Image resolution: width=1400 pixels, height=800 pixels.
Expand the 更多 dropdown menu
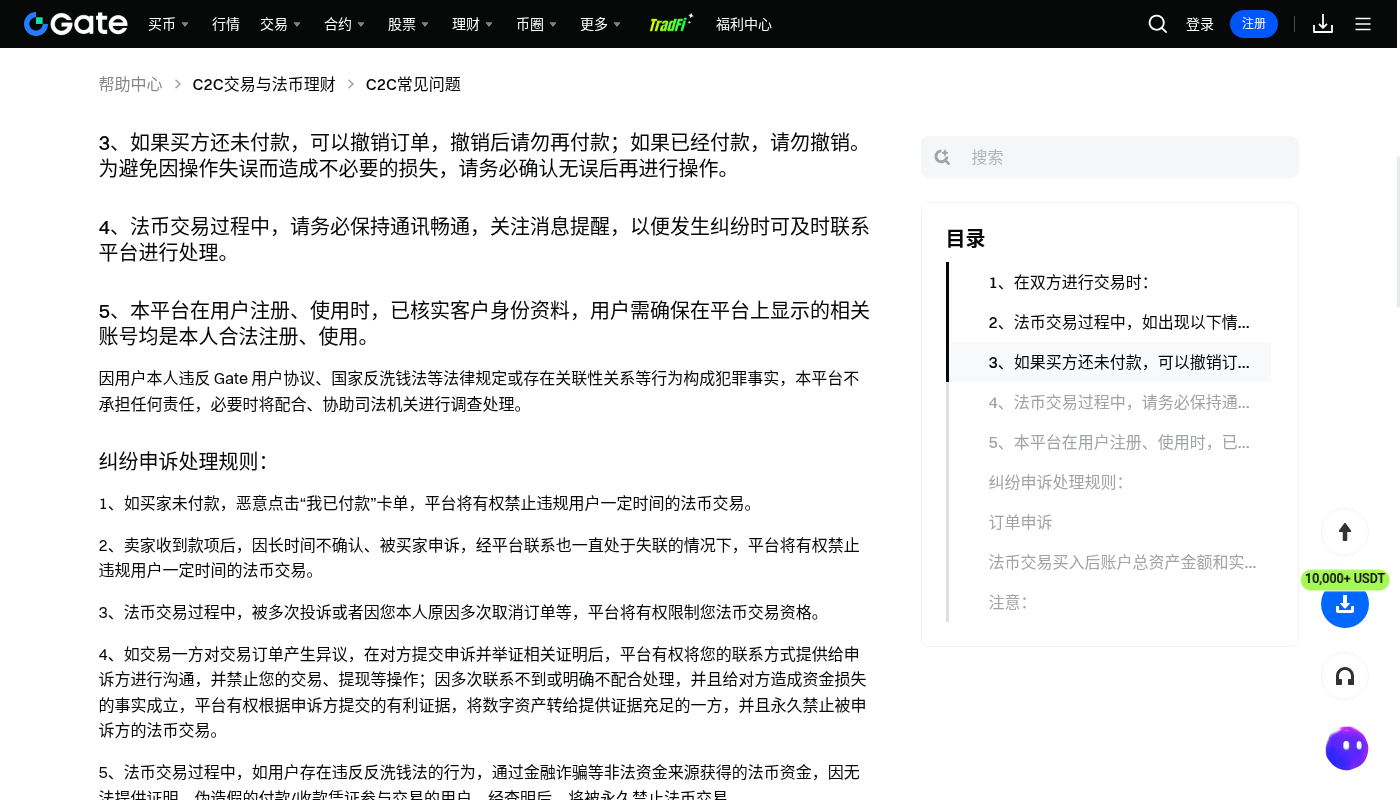point(600,24)
